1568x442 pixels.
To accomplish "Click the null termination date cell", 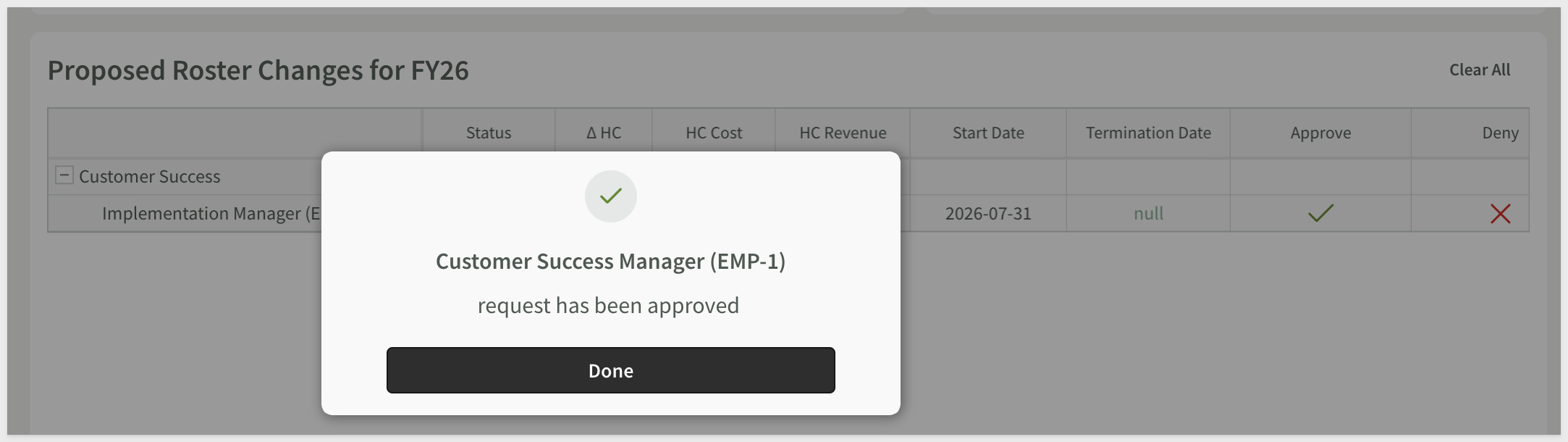I will click(1148, 214).
